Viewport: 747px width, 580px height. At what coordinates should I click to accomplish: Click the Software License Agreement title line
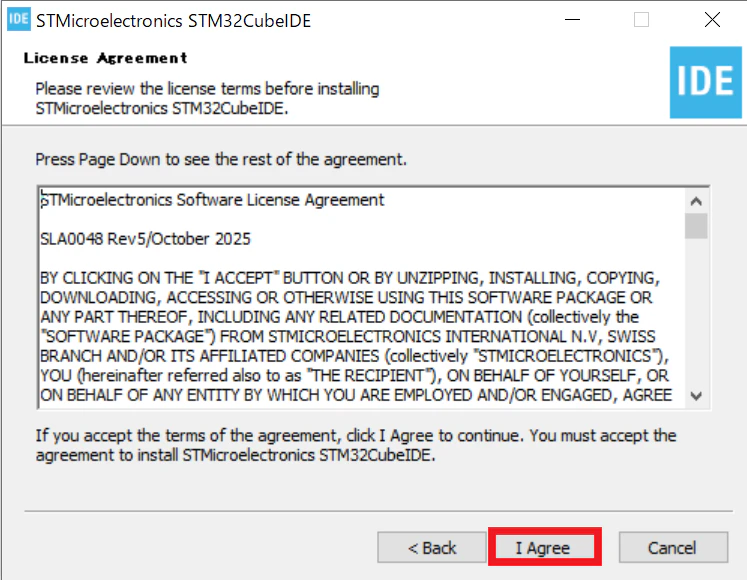212,200
